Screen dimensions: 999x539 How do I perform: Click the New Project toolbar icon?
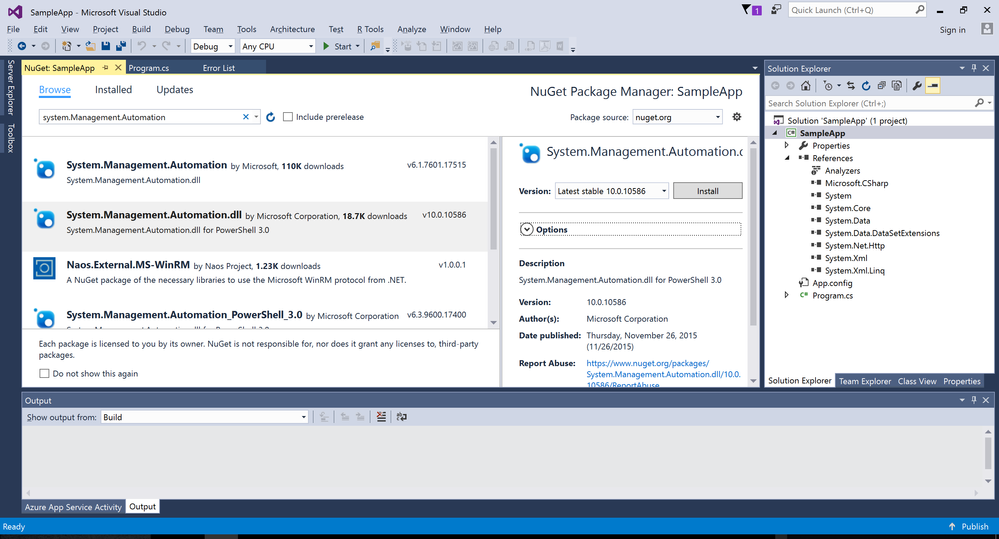click(66, 46)
